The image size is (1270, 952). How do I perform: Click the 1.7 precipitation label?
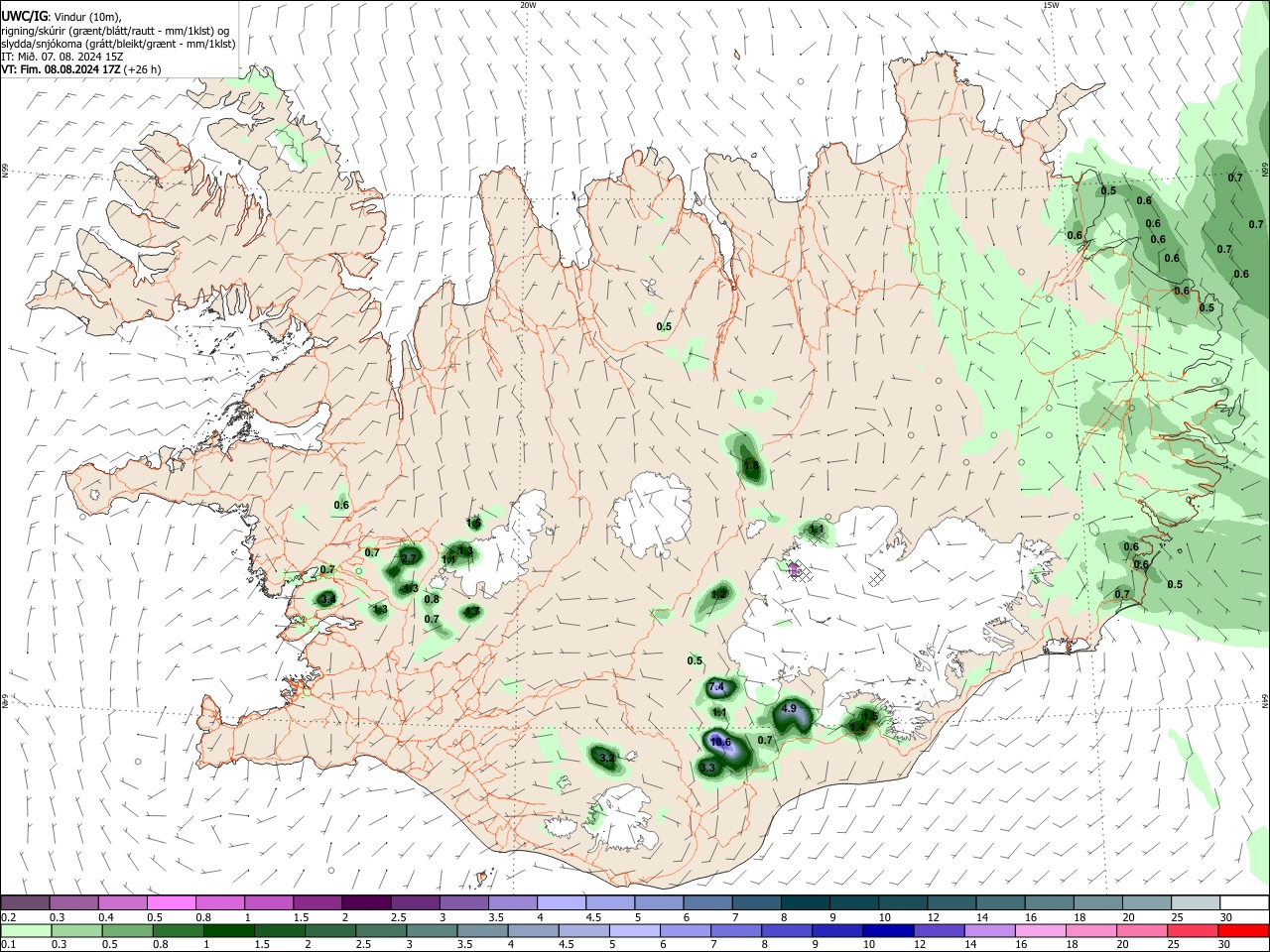471,612
